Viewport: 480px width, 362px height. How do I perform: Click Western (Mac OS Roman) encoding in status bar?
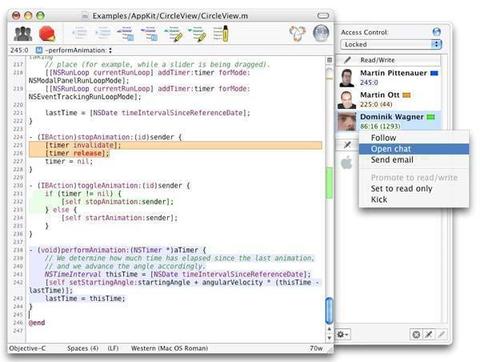169,348
